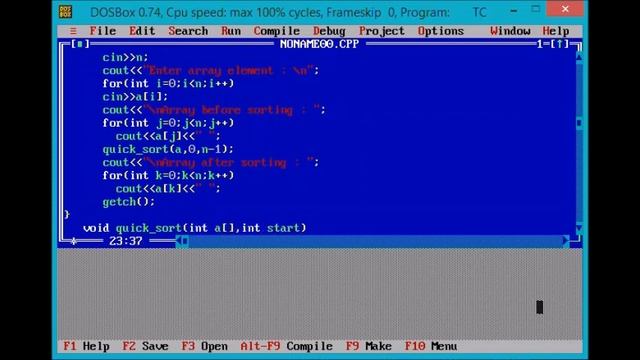Click the line 'getch();'
640x360 pixels.
pos(129,202)
